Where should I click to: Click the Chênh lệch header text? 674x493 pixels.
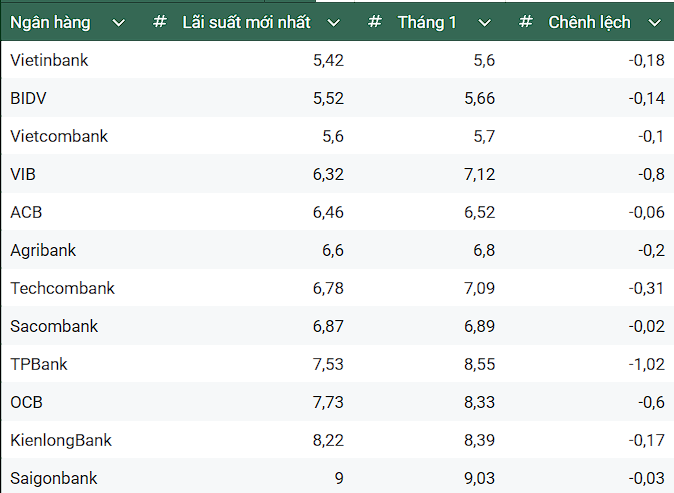pyautogui.click(x=589, y=22)
